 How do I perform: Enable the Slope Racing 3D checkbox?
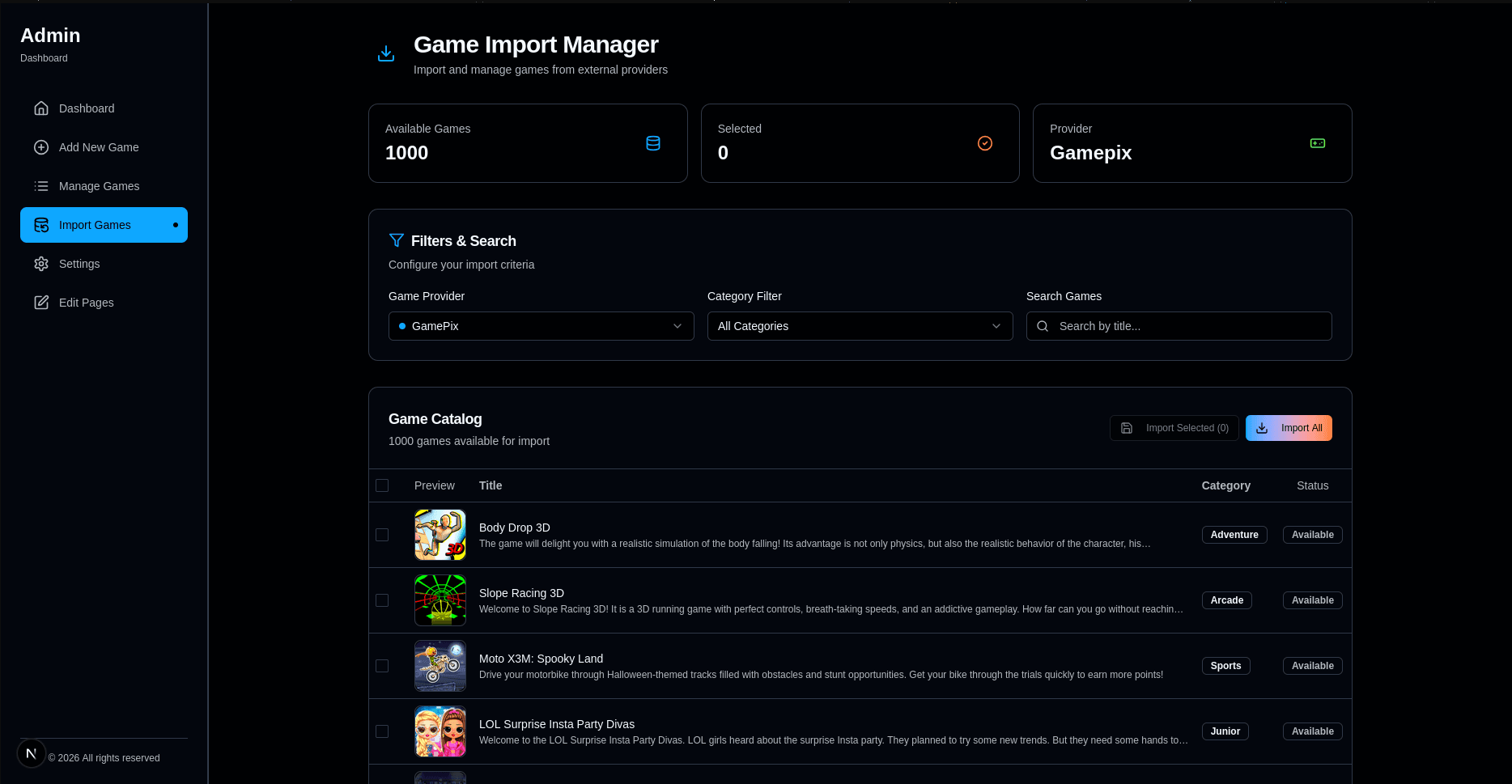(382, 600)
